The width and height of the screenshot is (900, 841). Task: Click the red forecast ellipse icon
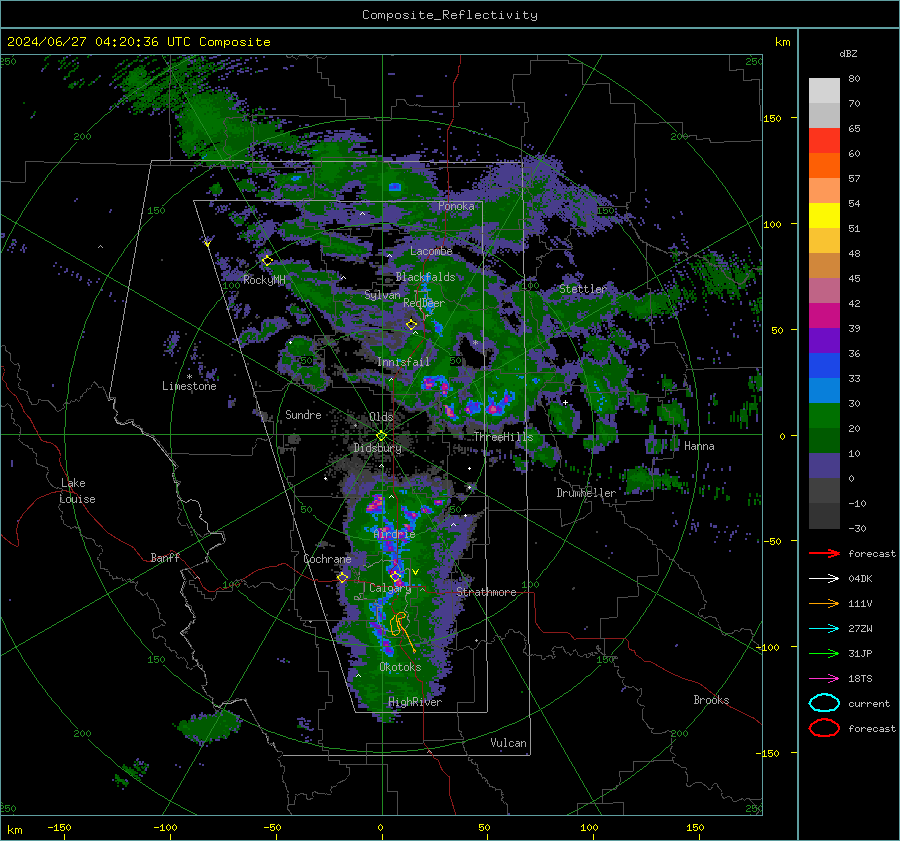[x=824, y=728]
